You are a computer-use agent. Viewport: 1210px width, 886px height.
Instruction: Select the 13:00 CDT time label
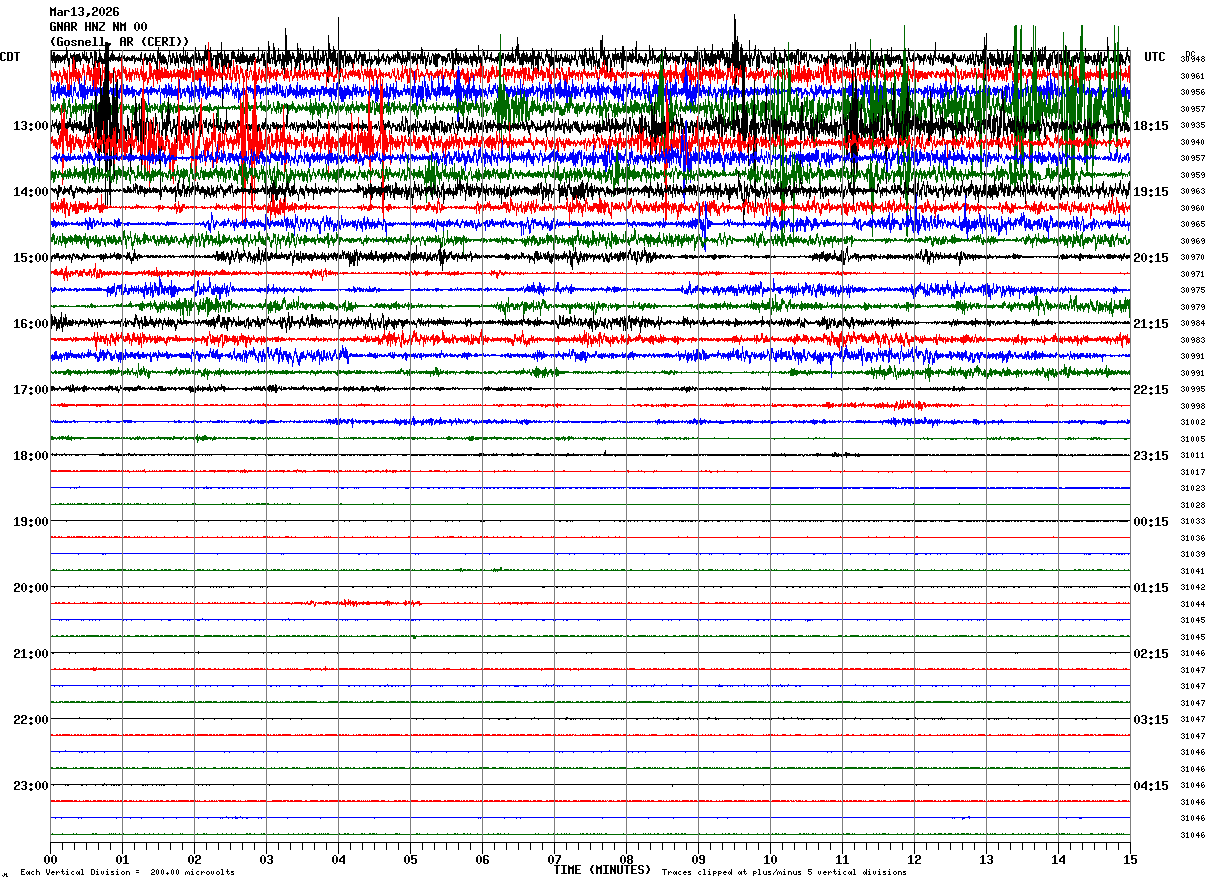(31, 126)
